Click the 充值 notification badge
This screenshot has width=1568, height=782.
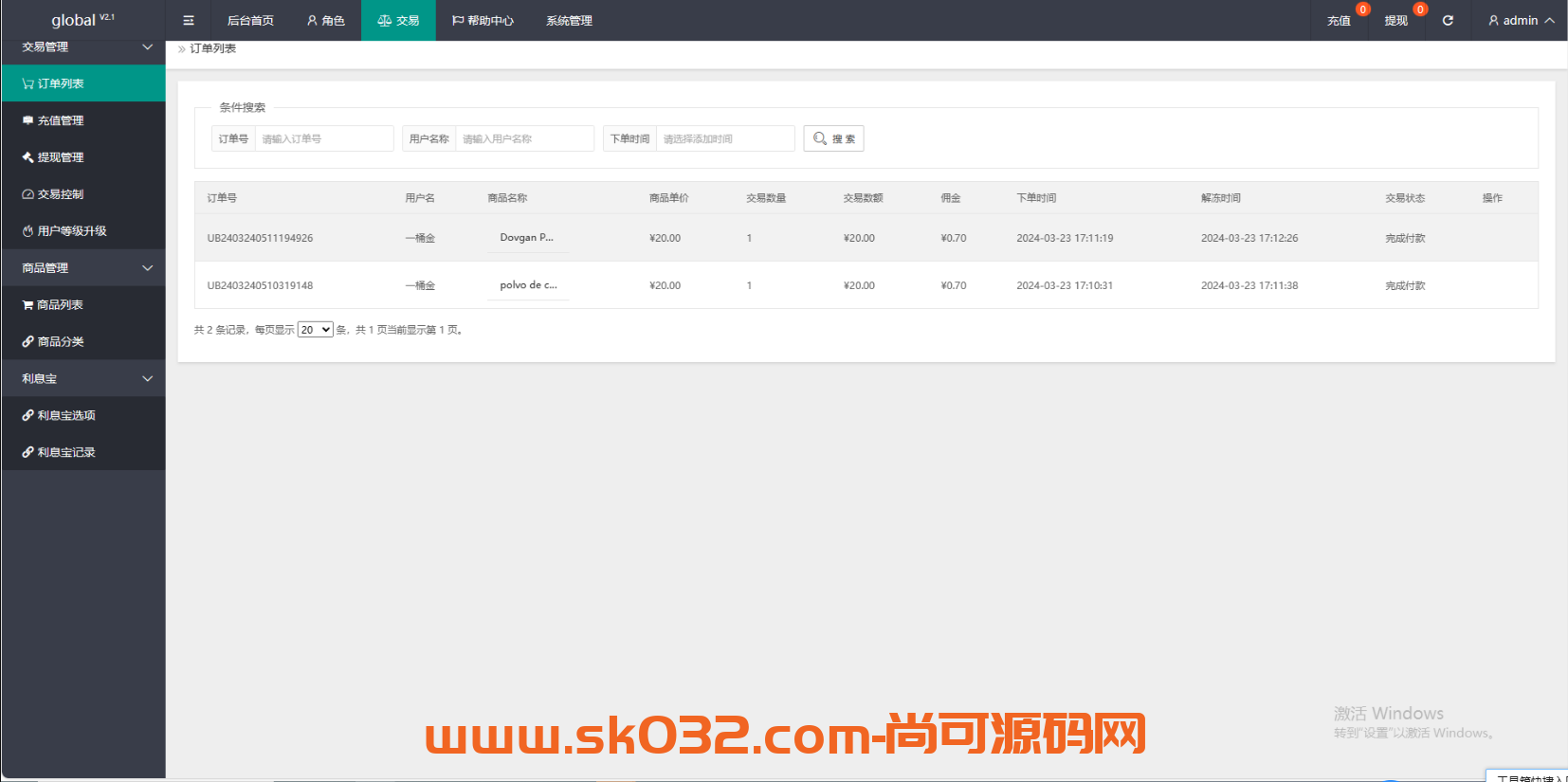coord(1363,9)
